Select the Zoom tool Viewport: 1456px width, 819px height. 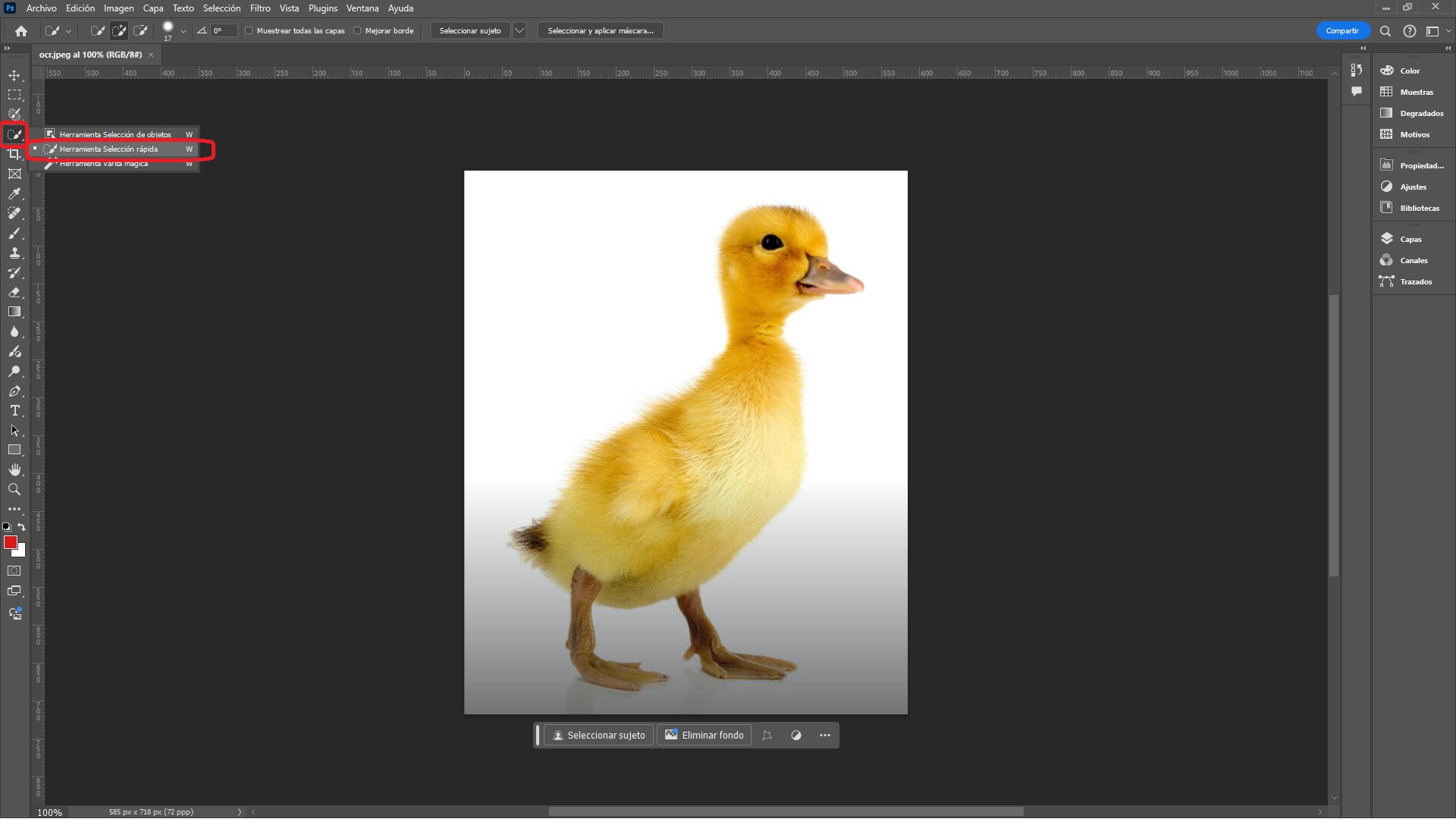(14, 489)
